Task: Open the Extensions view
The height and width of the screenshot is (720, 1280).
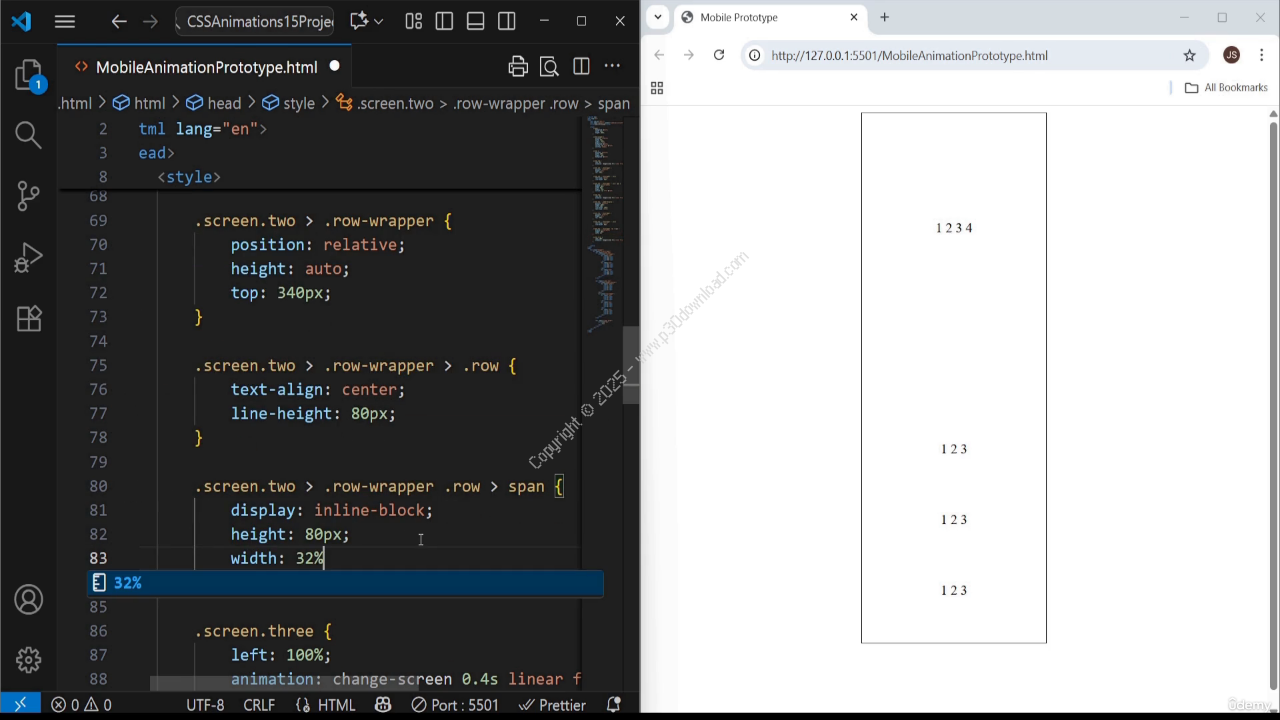Action: point(28,318)
